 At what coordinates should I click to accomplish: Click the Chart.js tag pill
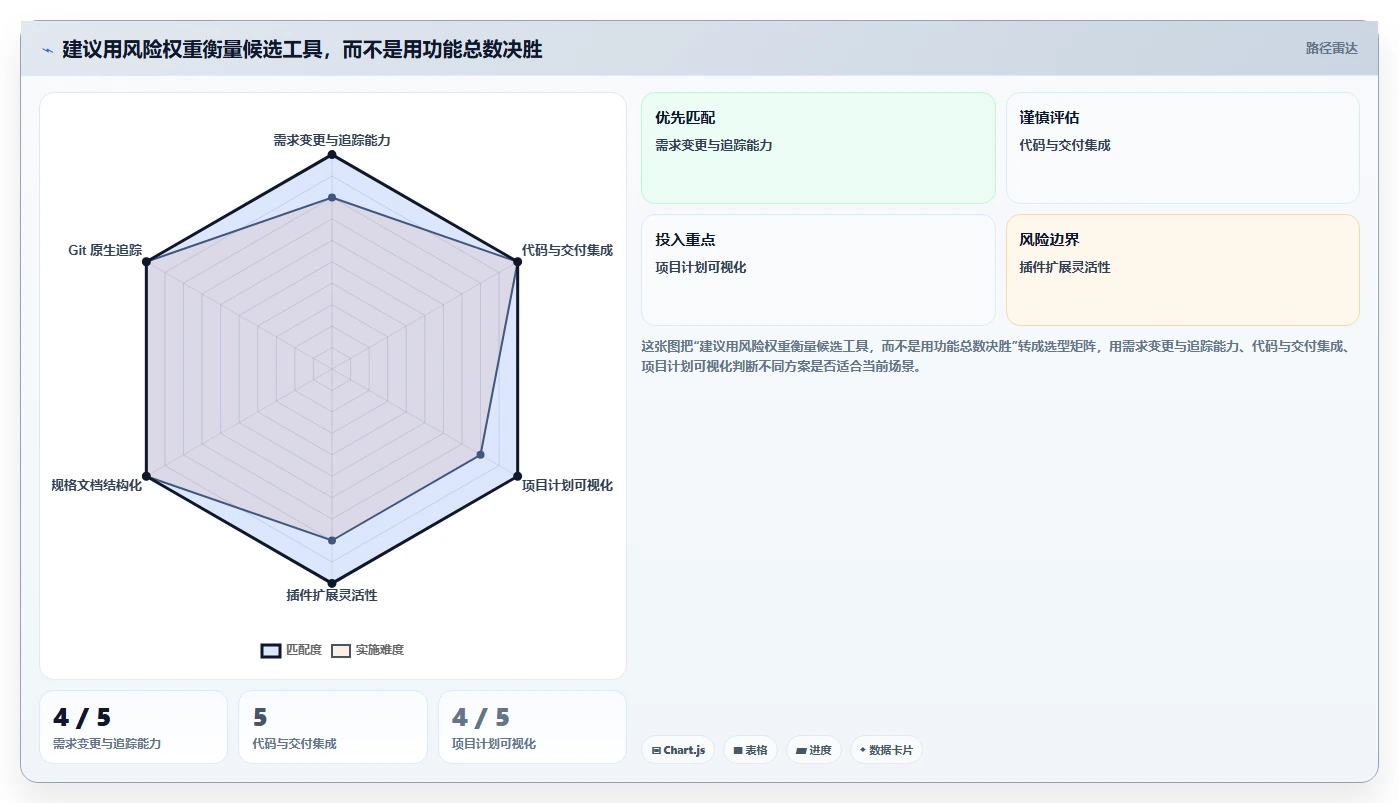point(678,750)
